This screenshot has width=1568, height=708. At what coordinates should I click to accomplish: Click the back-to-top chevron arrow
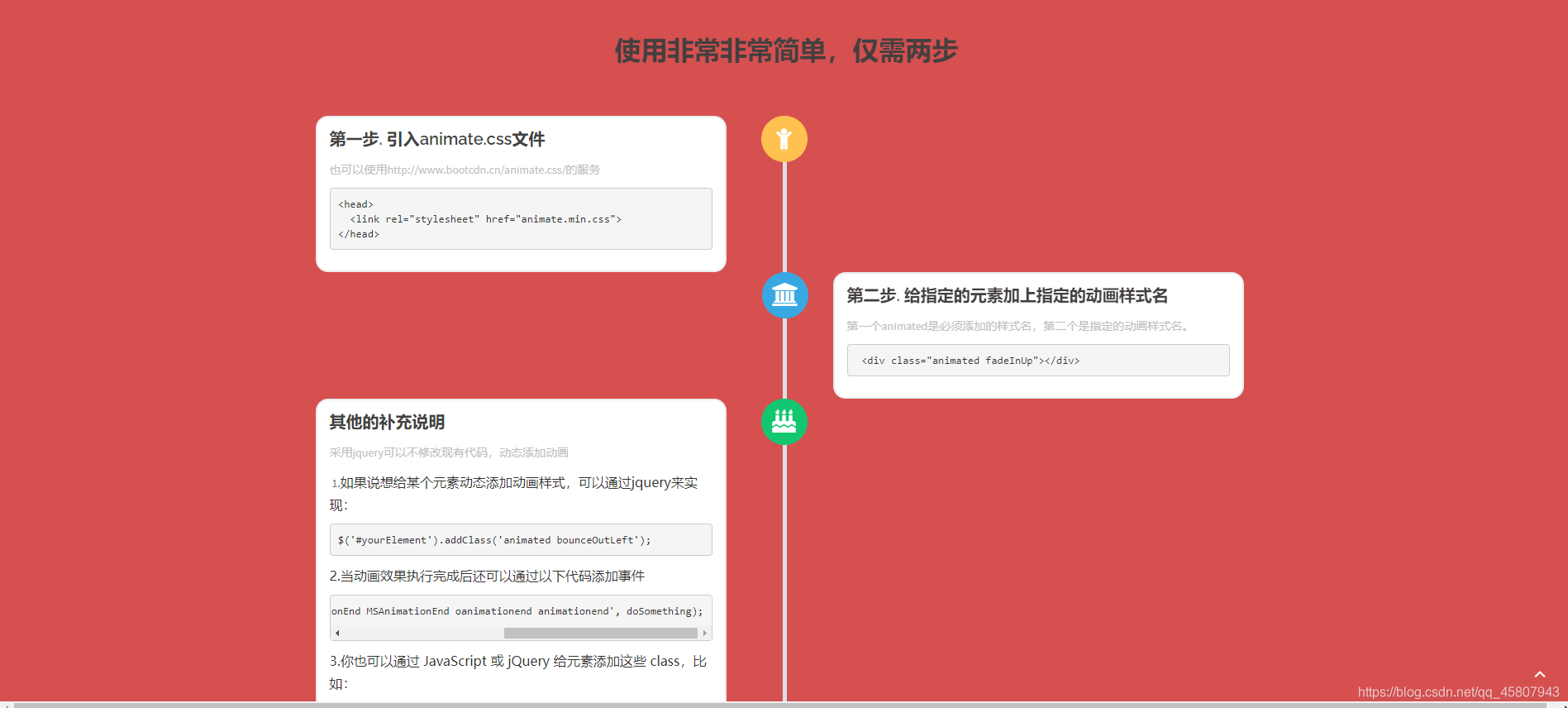(x=1540, y=674)
